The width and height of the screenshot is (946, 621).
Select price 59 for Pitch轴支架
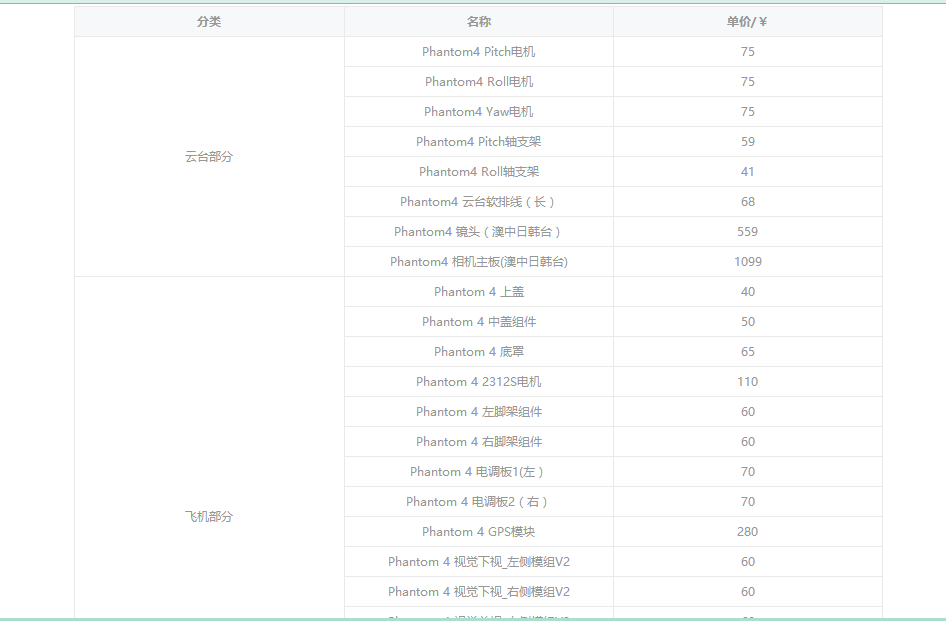click(748, 142)
